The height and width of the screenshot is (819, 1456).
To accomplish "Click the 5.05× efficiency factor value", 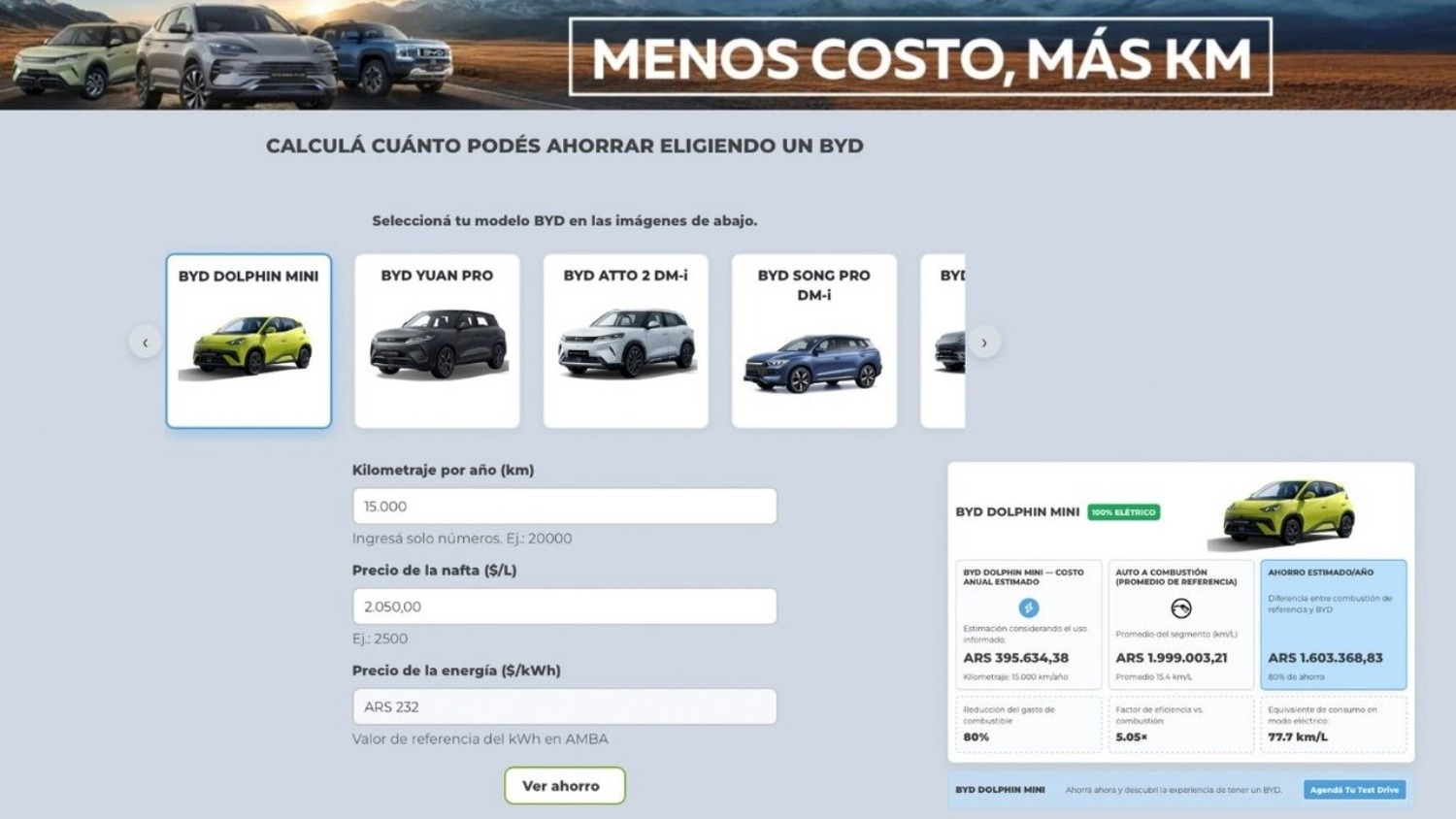I will click(x=1131, y=737).
